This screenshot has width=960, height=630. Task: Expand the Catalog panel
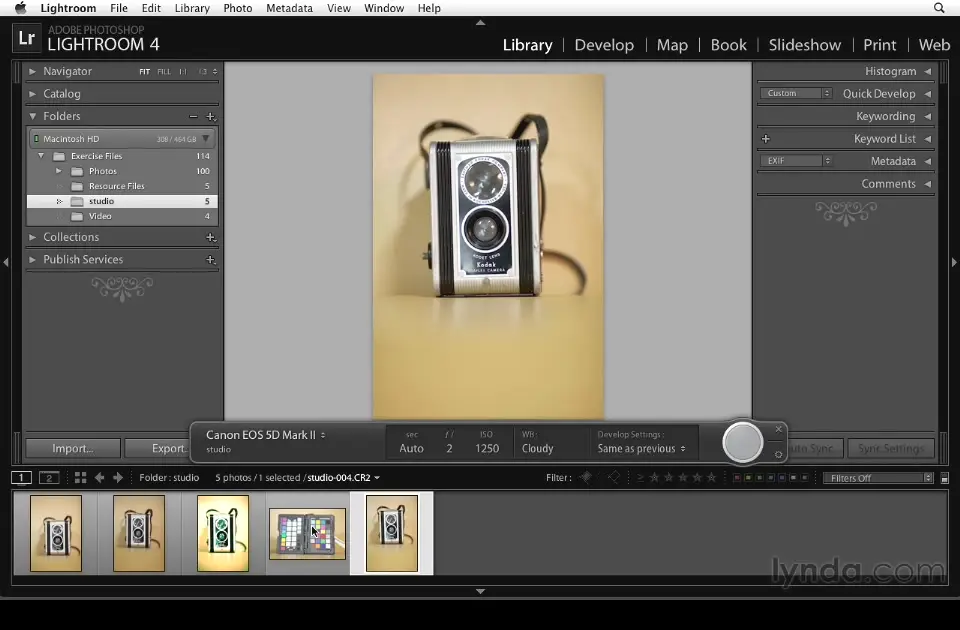(x=32, y=94)
